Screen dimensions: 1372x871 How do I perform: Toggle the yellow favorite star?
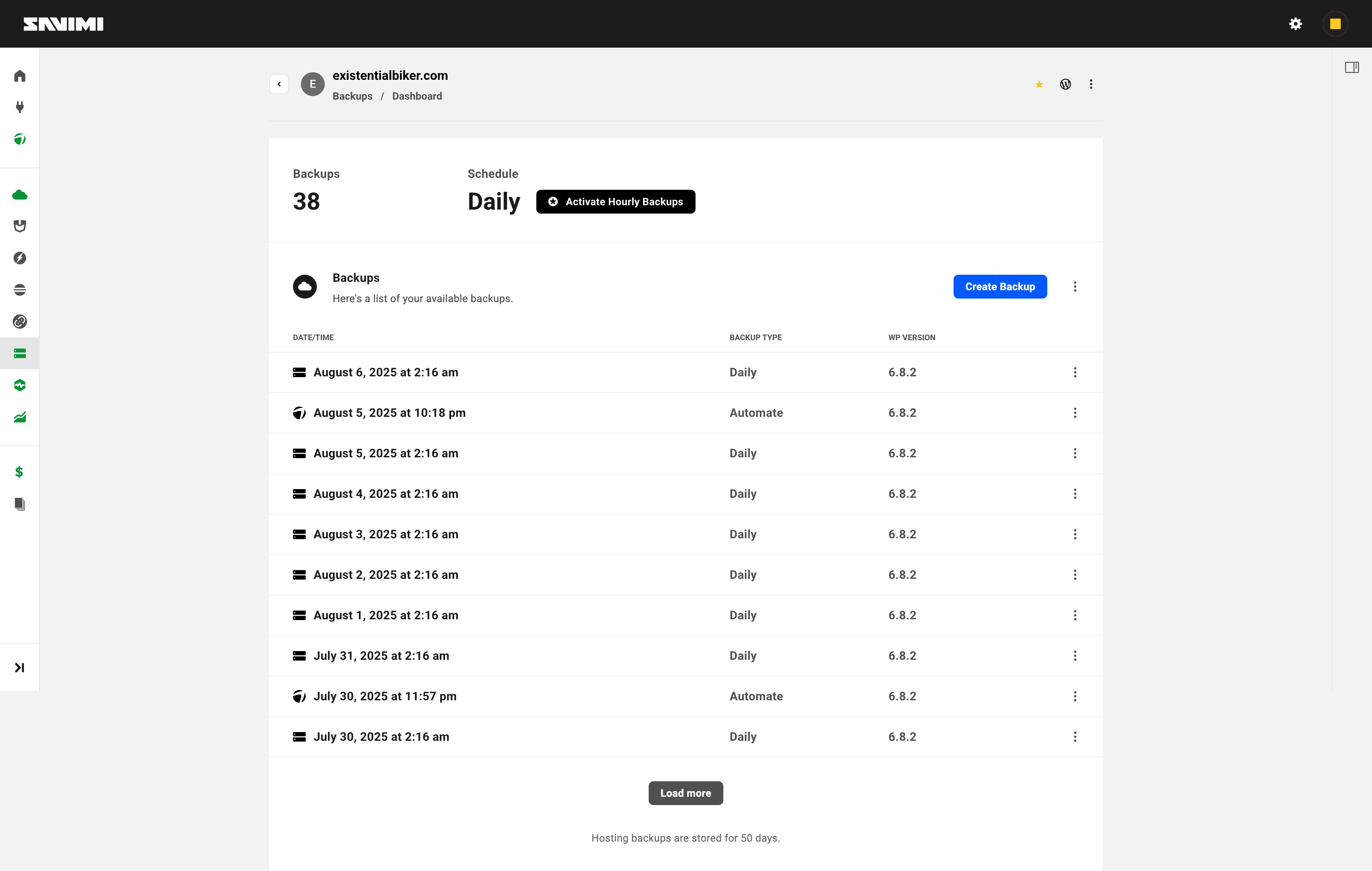click(1039, 84)
